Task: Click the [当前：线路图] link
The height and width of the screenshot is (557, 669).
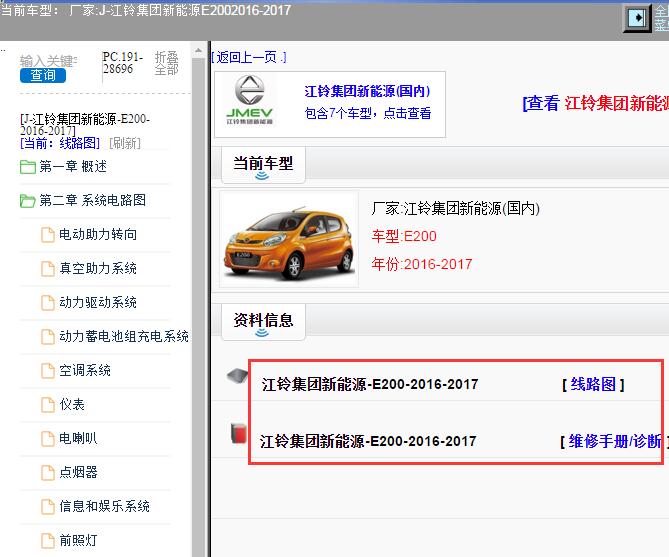Action: 60,143
